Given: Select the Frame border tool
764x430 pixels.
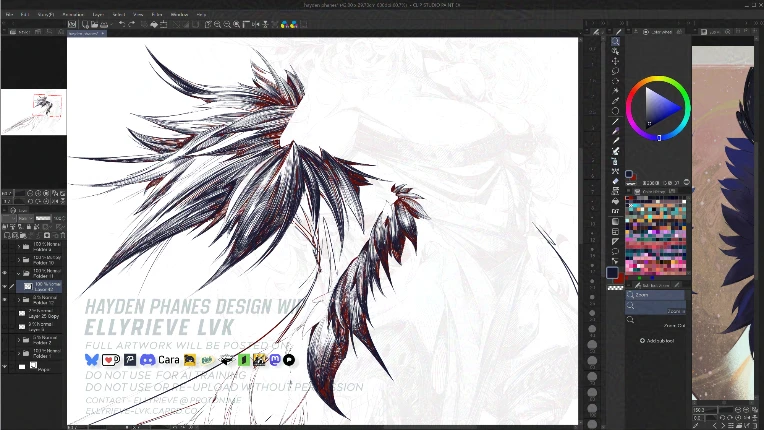Looking at the screenshot, I should pos(615,231).
